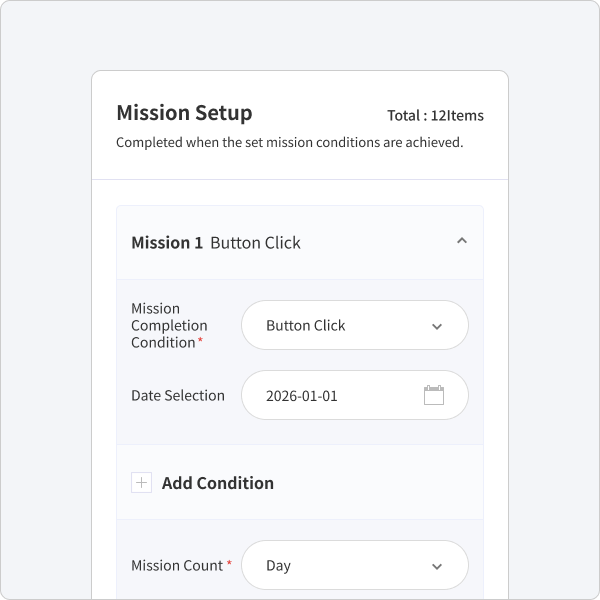
Task: Click the red asterisk after Condition label
Action: pyautogui.click(x=200, y=340)
